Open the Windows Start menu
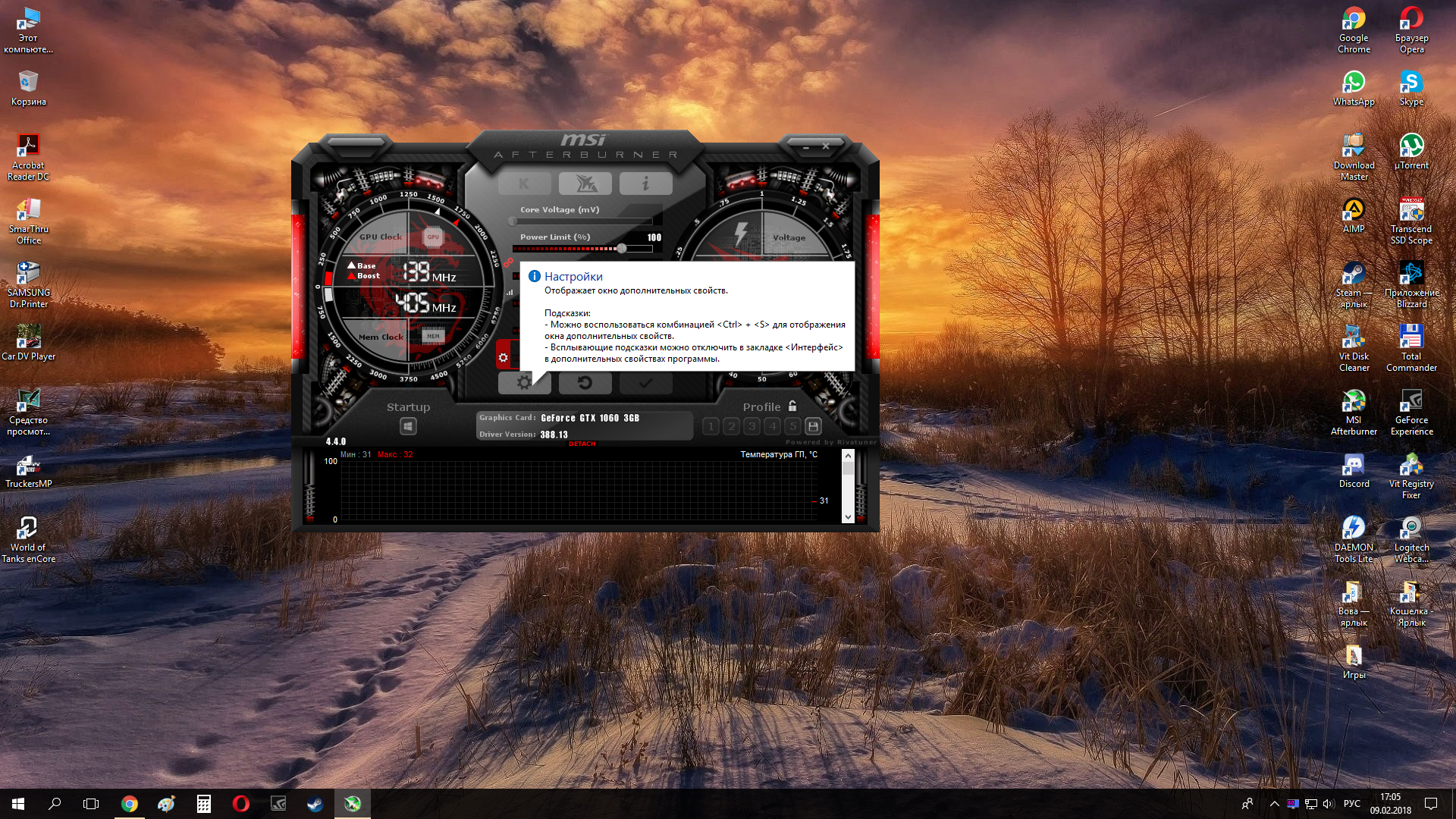This screenshot has height=819, width=1456. [x=18, y=804]
